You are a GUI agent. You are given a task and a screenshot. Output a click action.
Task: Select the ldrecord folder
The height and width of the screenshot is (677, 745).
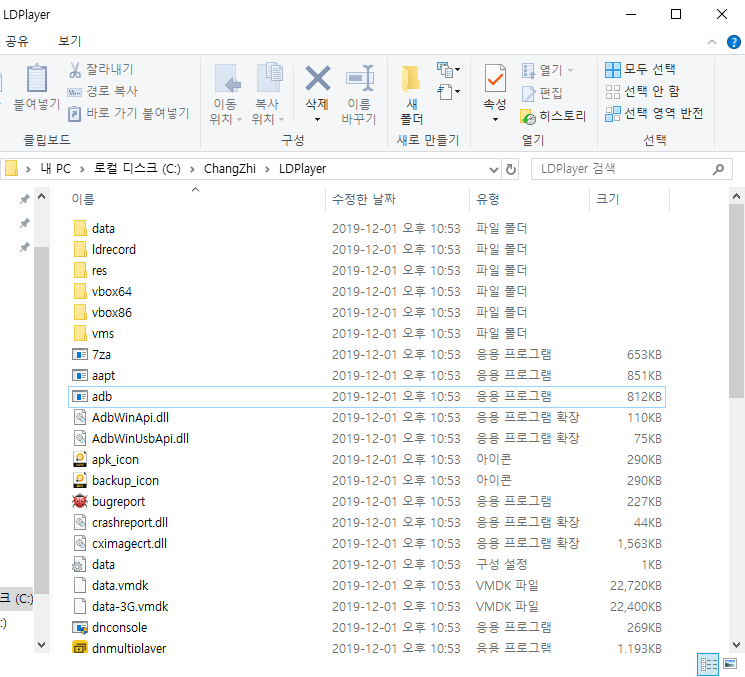coord(105,249)
